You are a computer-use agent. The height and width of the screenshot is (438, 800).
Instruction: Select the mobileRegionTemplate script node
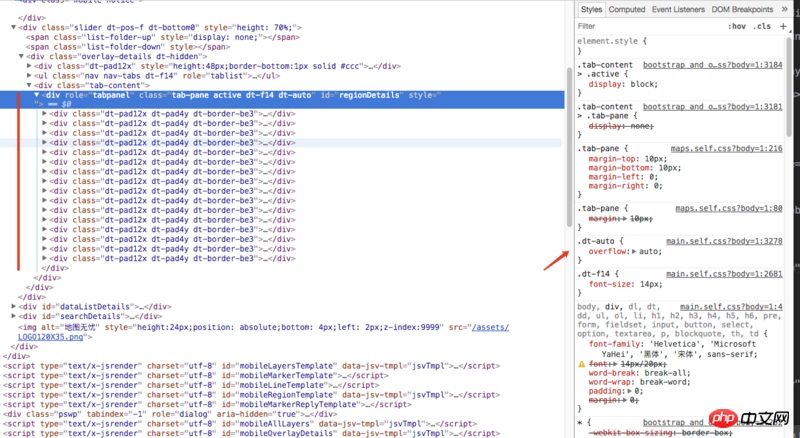point(252,395)
